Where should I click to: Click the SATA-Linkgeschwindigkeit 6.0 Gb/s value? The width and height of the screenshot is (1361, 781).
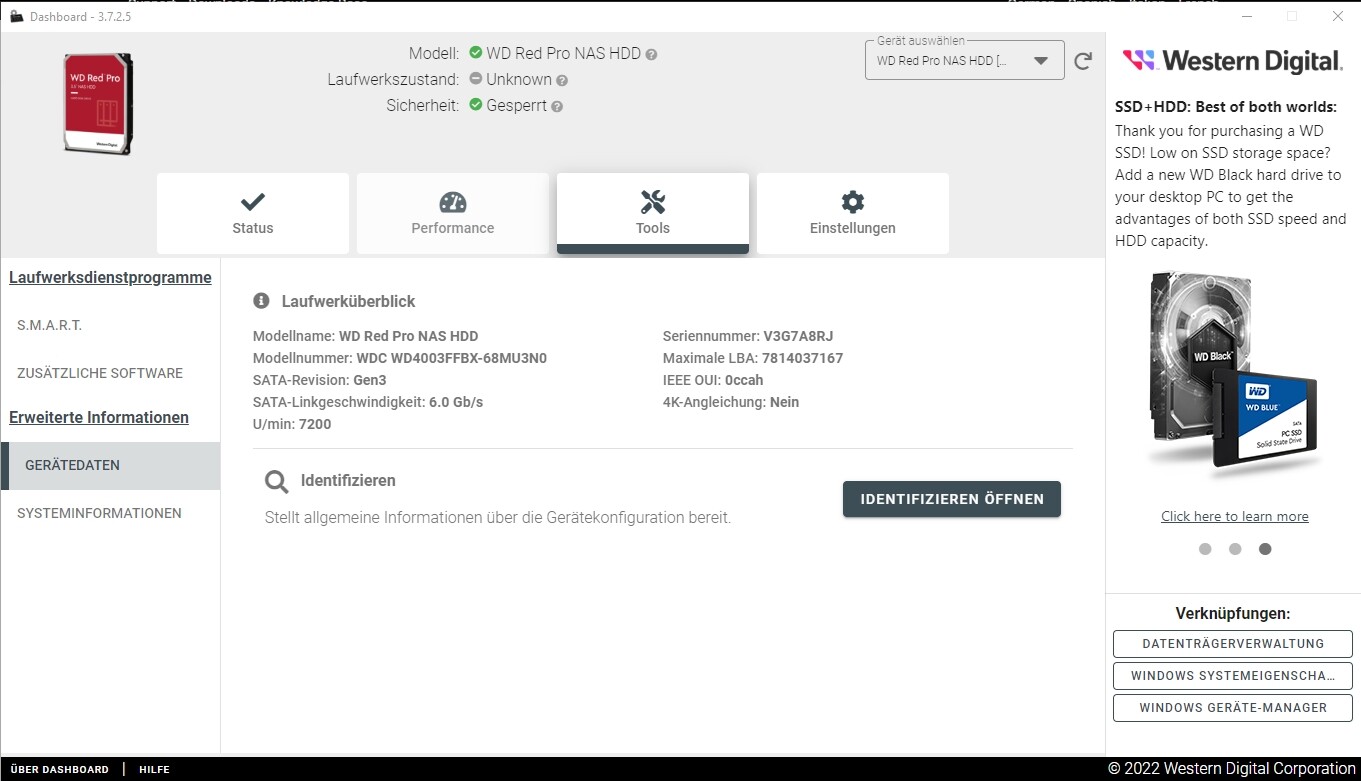pos(456,402)
